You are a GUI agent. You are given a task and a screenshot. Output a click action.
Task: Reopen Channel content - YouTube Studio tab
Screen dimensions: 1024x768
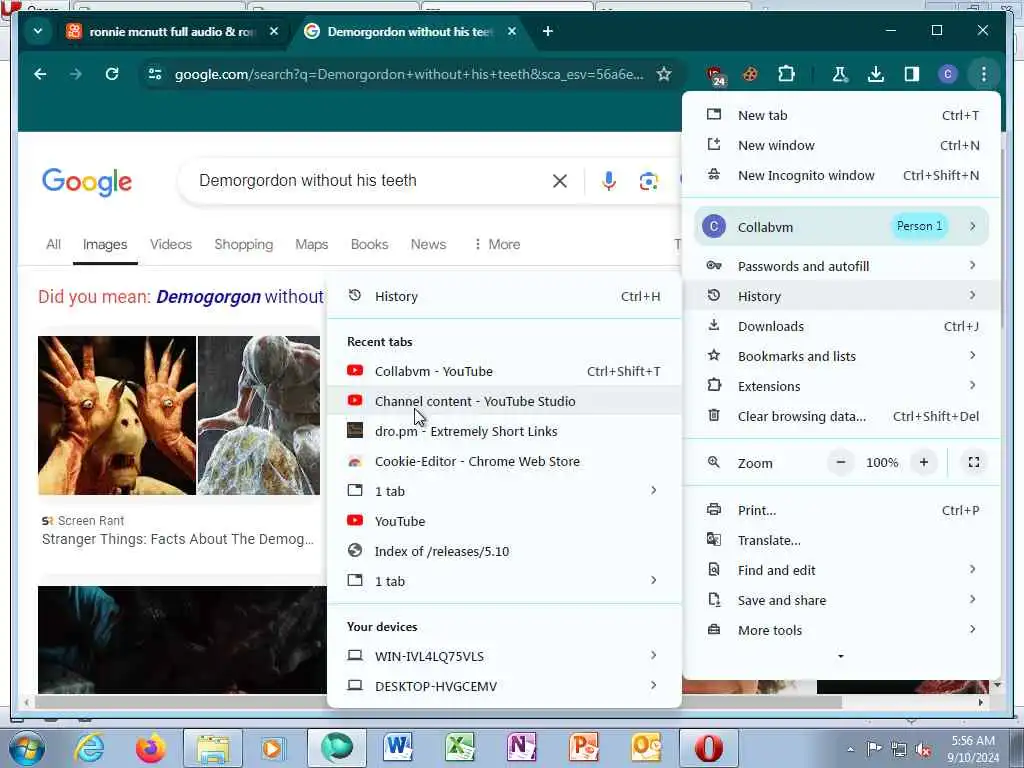[x=504, y=401]
